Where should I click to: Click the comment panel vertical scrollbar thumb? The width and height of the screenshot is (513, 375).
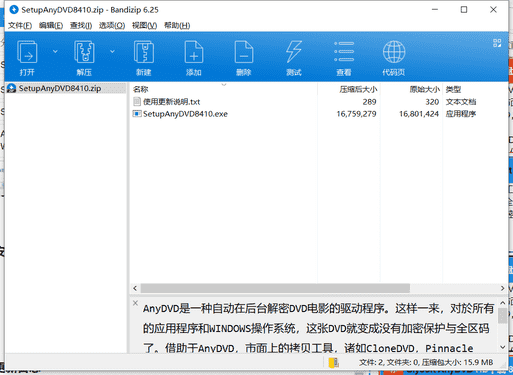(503, 316)
